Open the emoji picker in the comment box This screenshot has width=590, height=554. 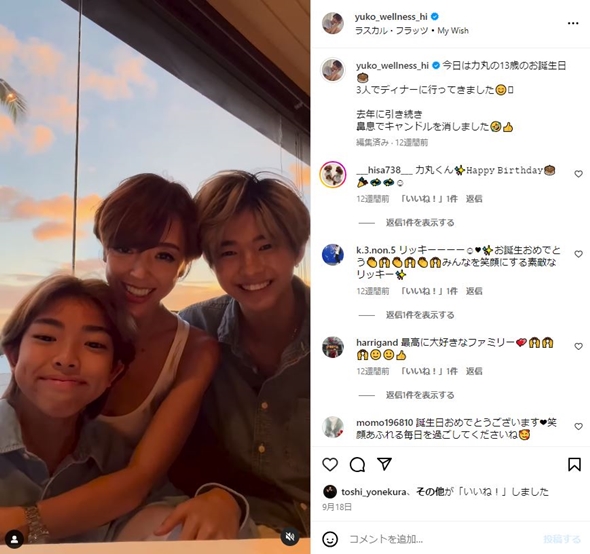[330, 539]
